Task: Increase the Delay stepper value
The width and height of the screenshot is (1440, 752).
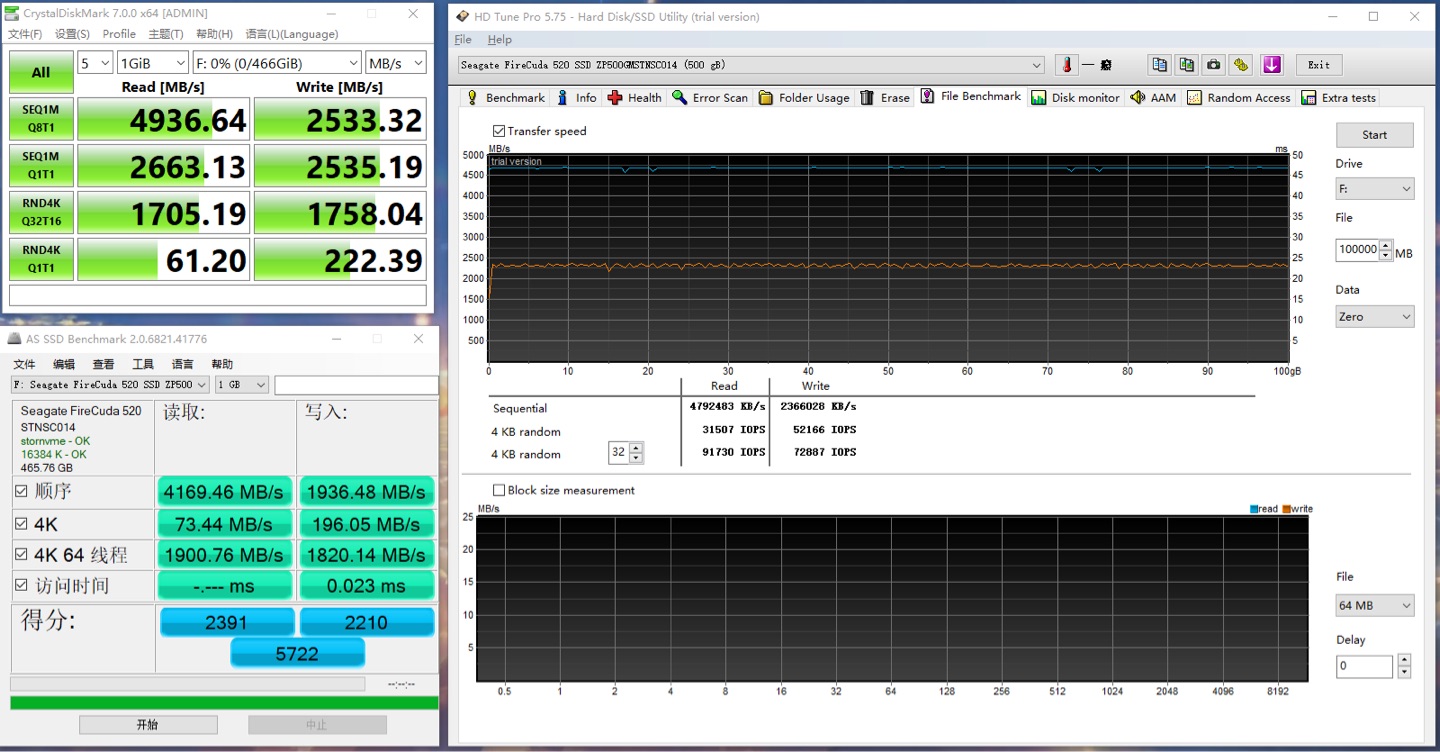Action: point(1404,661)
